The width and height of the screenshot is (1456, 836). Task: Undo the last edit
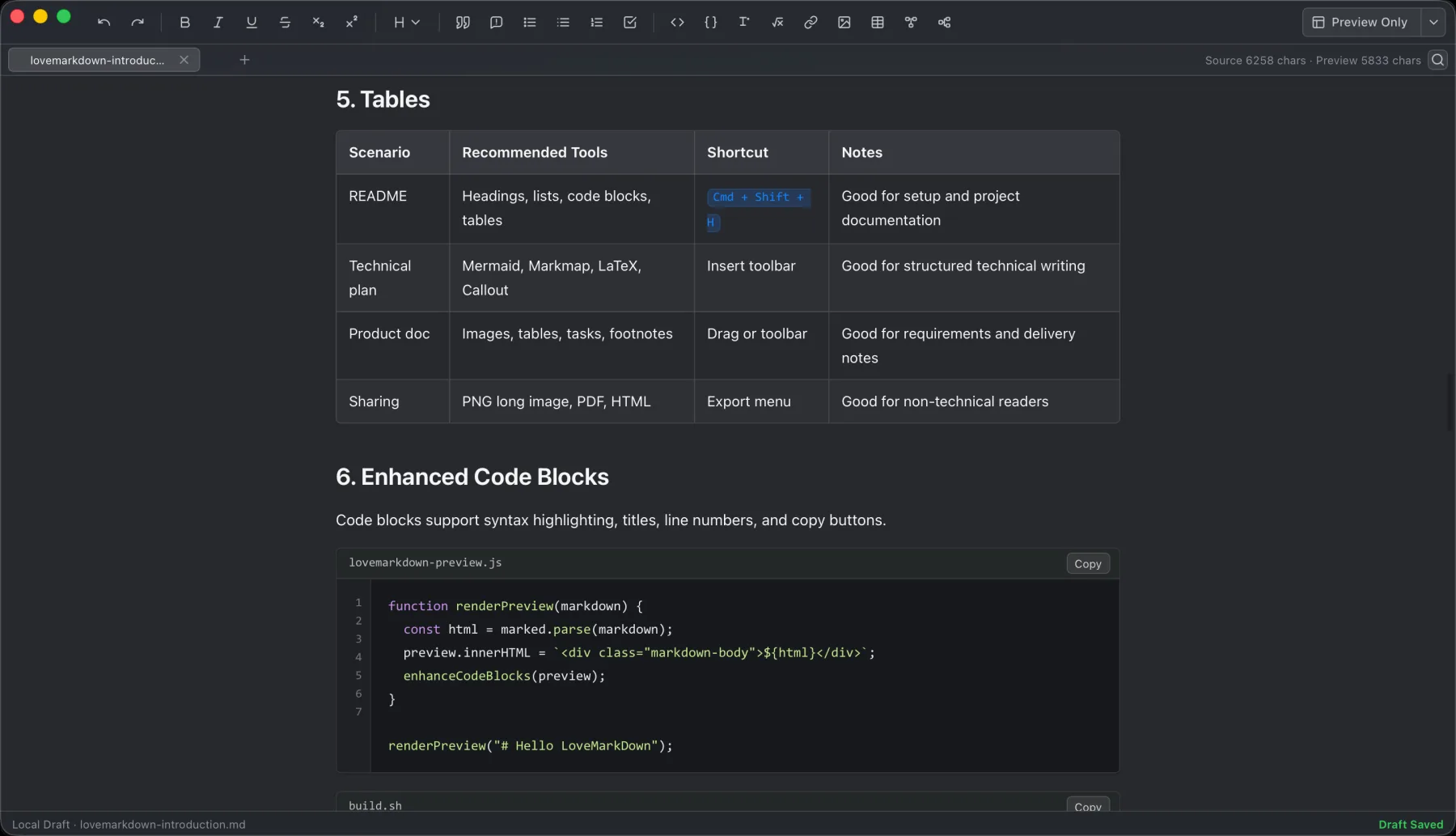(104, 22)
